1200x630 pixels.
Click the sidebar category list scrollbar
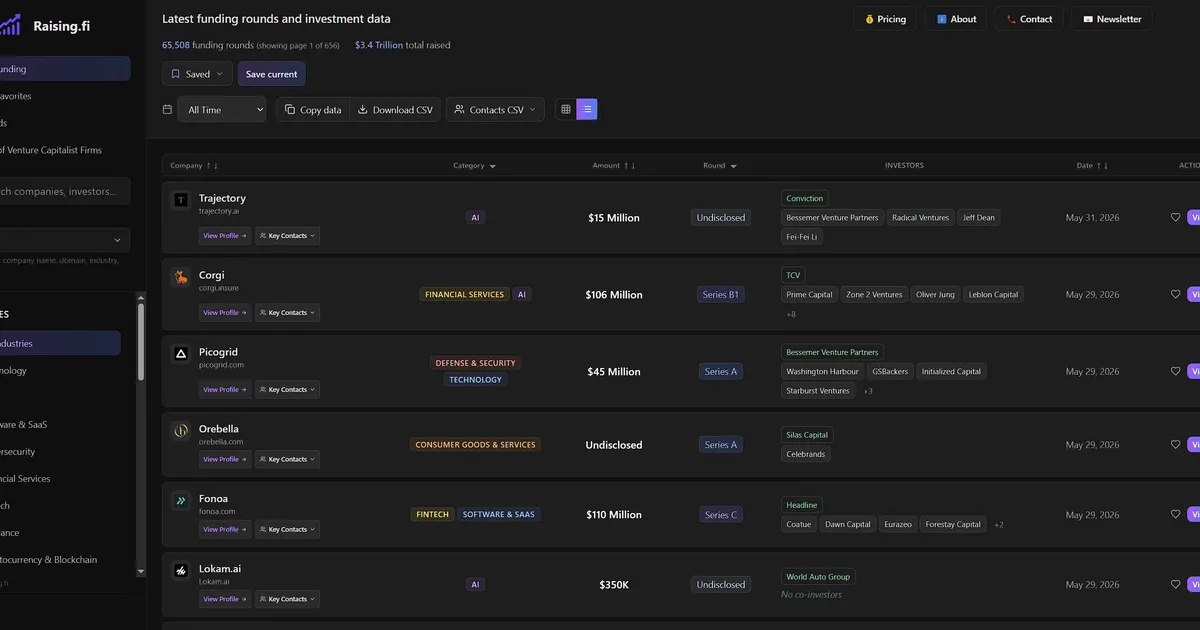coord(140,340)
